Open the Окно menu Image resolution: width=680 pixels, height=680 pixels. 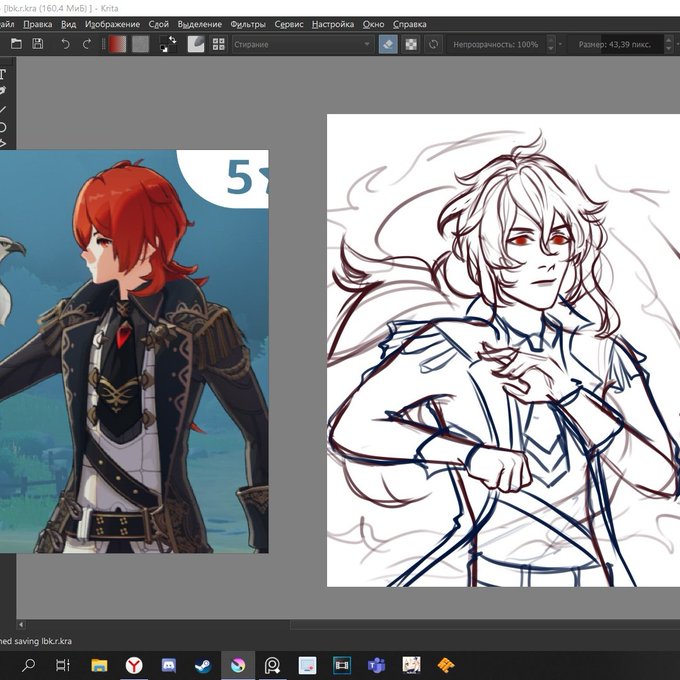tap(373, 24)
